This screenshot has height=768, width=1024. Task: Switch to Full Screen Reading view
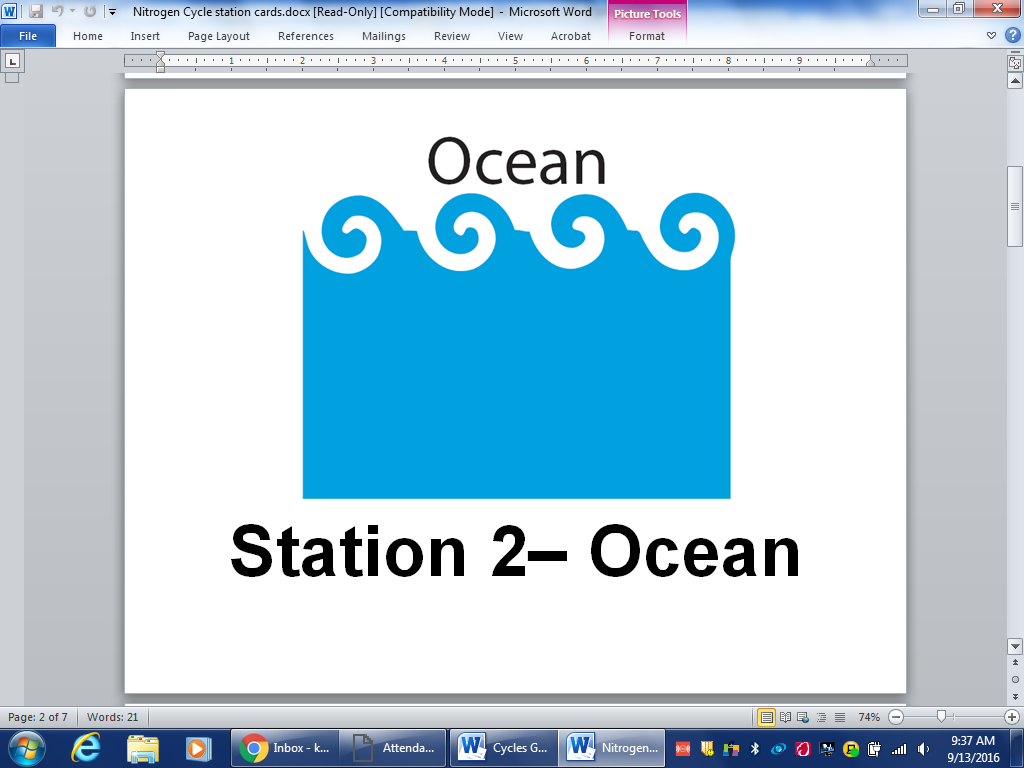click(x=786, y=717)
